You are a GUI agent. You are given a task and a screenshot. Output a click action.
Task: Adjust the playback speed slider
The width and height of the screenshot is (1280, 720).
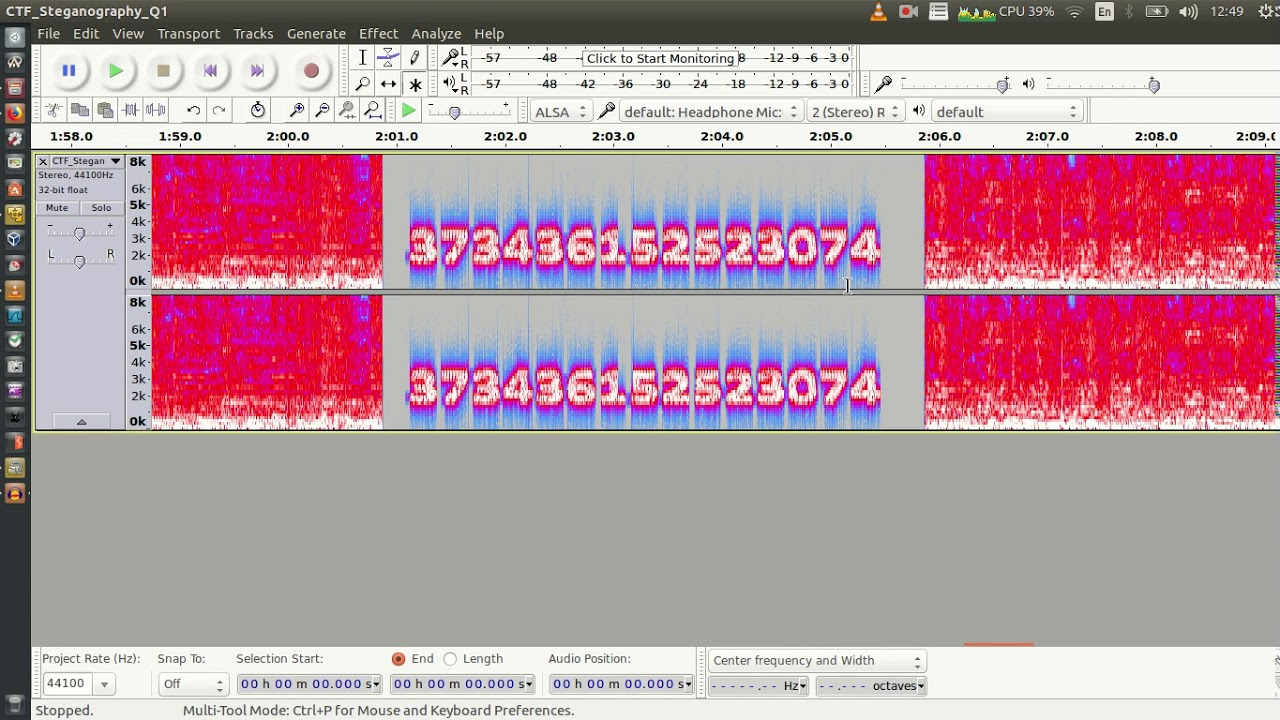455,113
